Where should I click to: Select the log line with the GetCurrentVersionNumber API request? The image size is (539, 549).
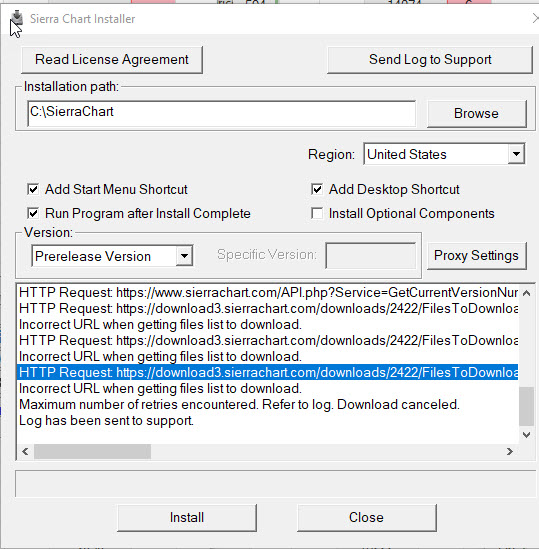click(268, 292)
